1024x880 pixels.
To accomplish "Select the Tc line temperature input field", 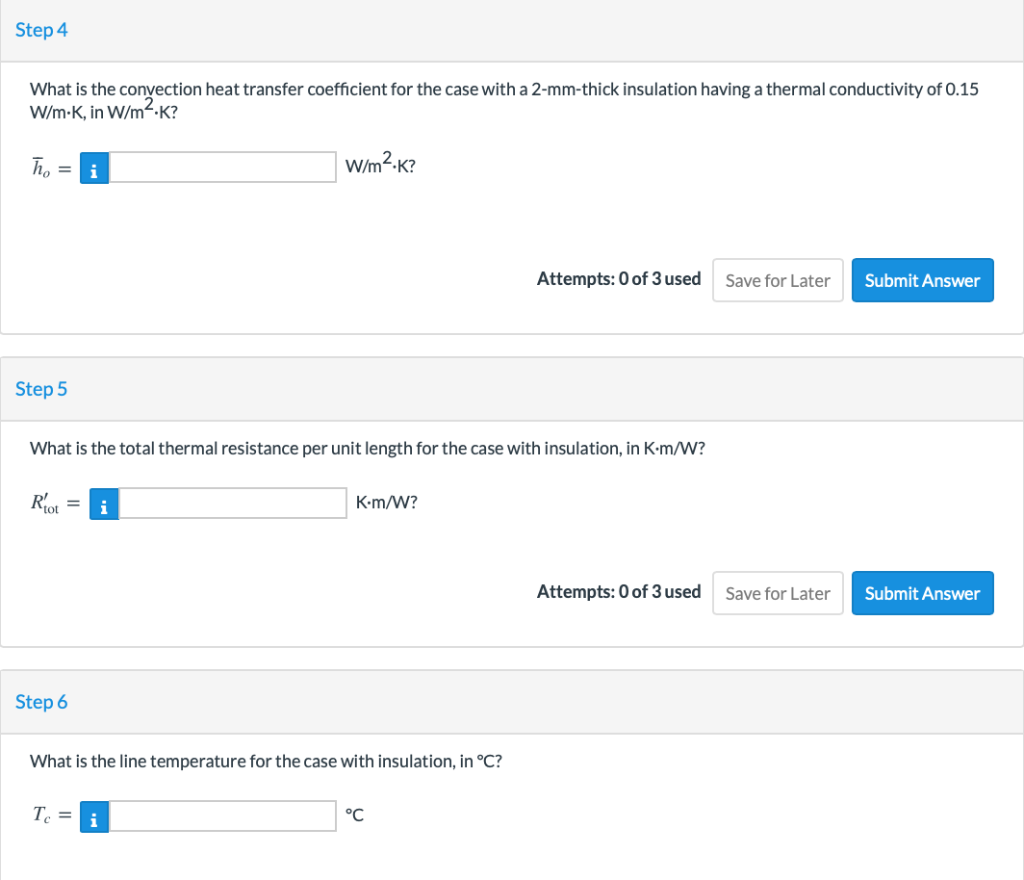I will click(222, 817).
